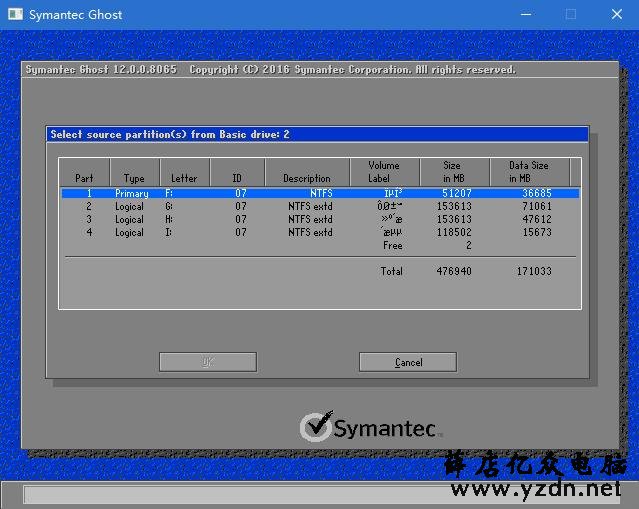The height and width of the screenshot is (509, 639).
Task: Click 'NTFS' description in F: row
Action: coord(321,193)
